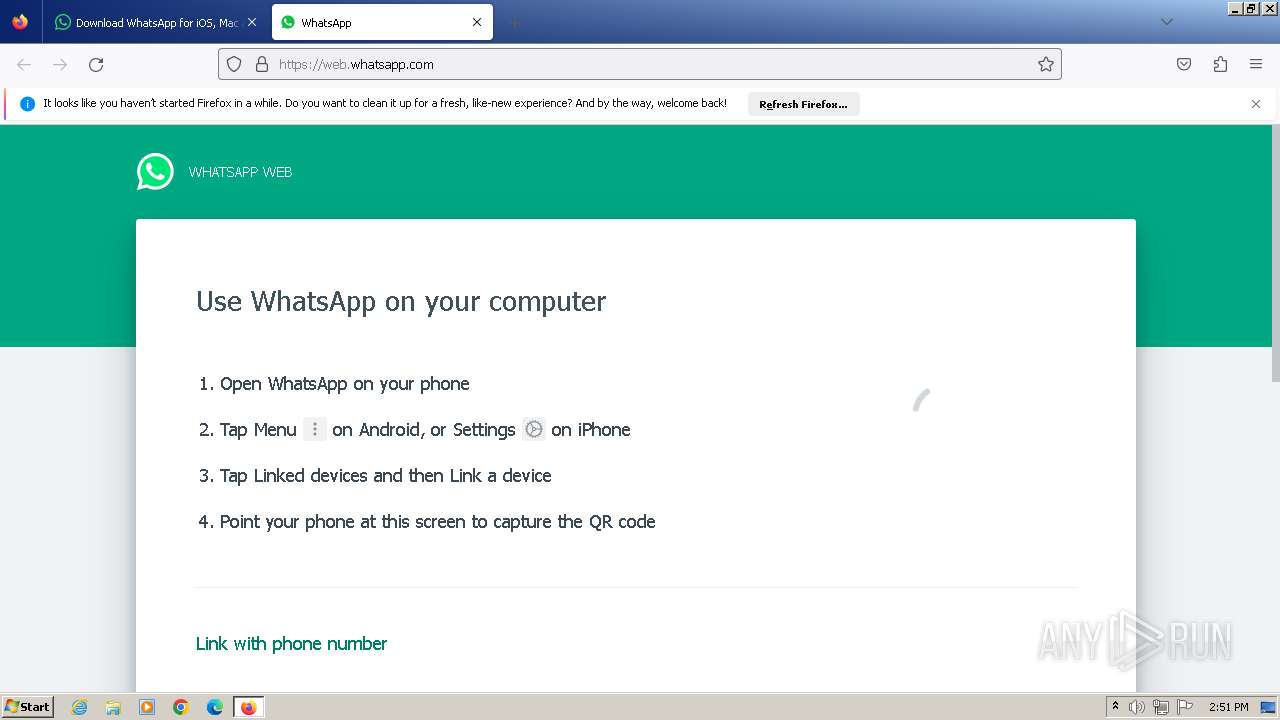Click the WHATSAPP WEB header text
Screen dimensions: 1280x720
pyautogui.click(x=240, y=172)
